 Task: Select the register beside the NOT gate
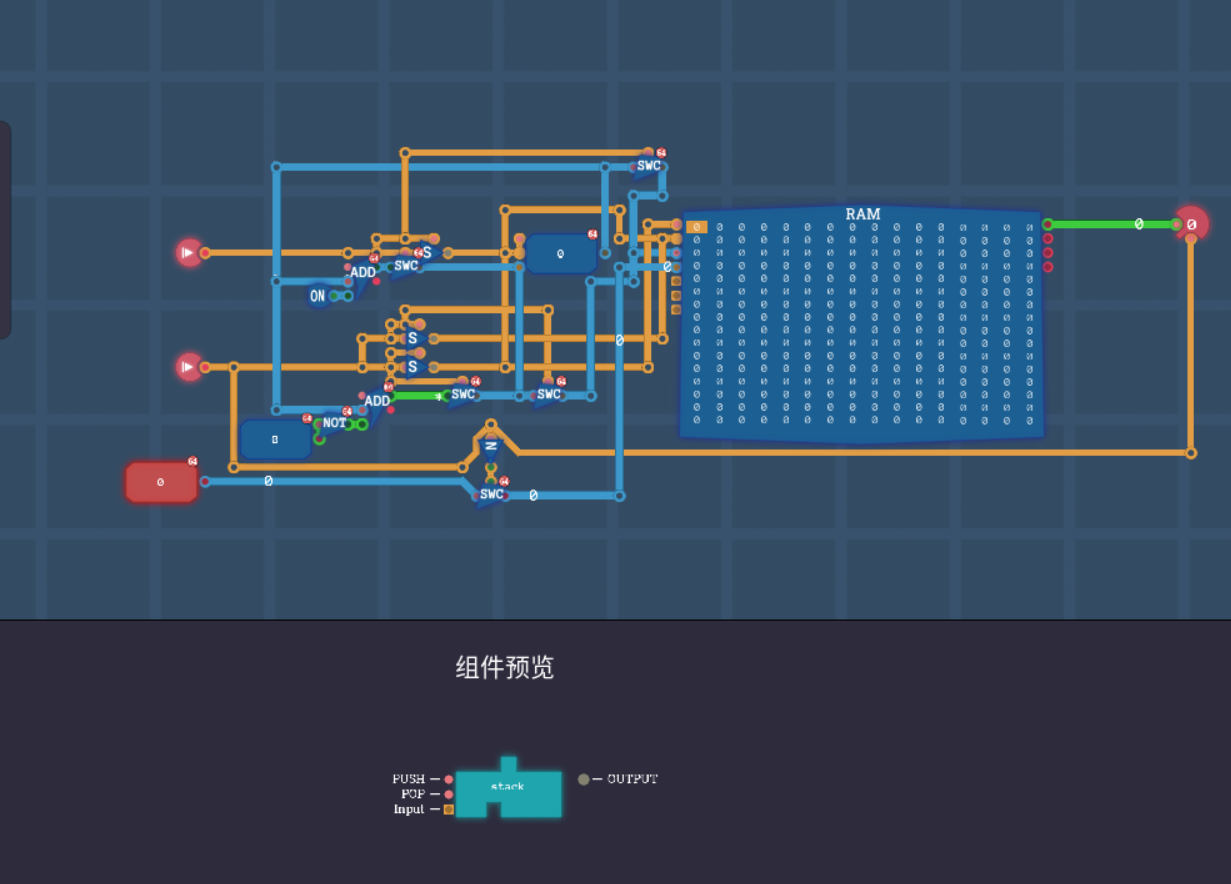pos(275,439)
